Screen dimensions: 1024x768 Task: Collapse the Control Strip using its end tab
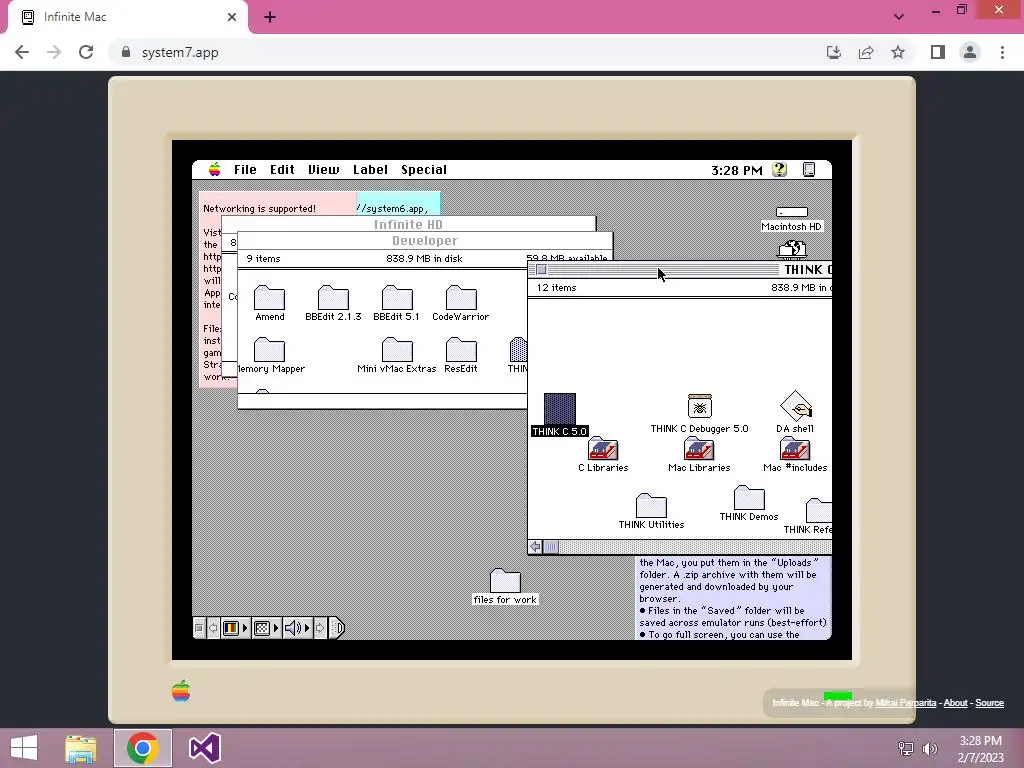coord(337,628)
